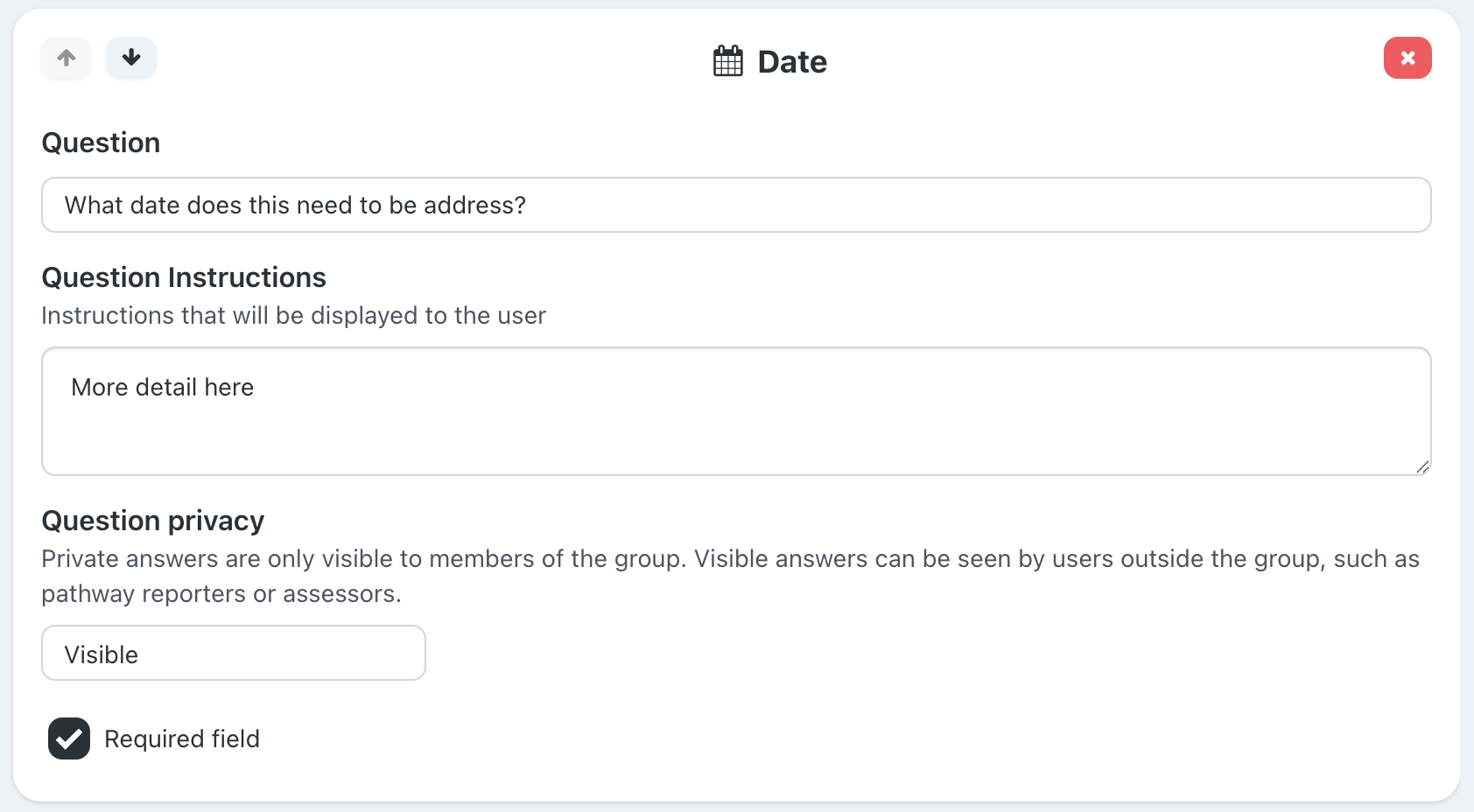Screen dimensions: 1474x812
Task: Click the 'Date' heading title
Action: 791,62
